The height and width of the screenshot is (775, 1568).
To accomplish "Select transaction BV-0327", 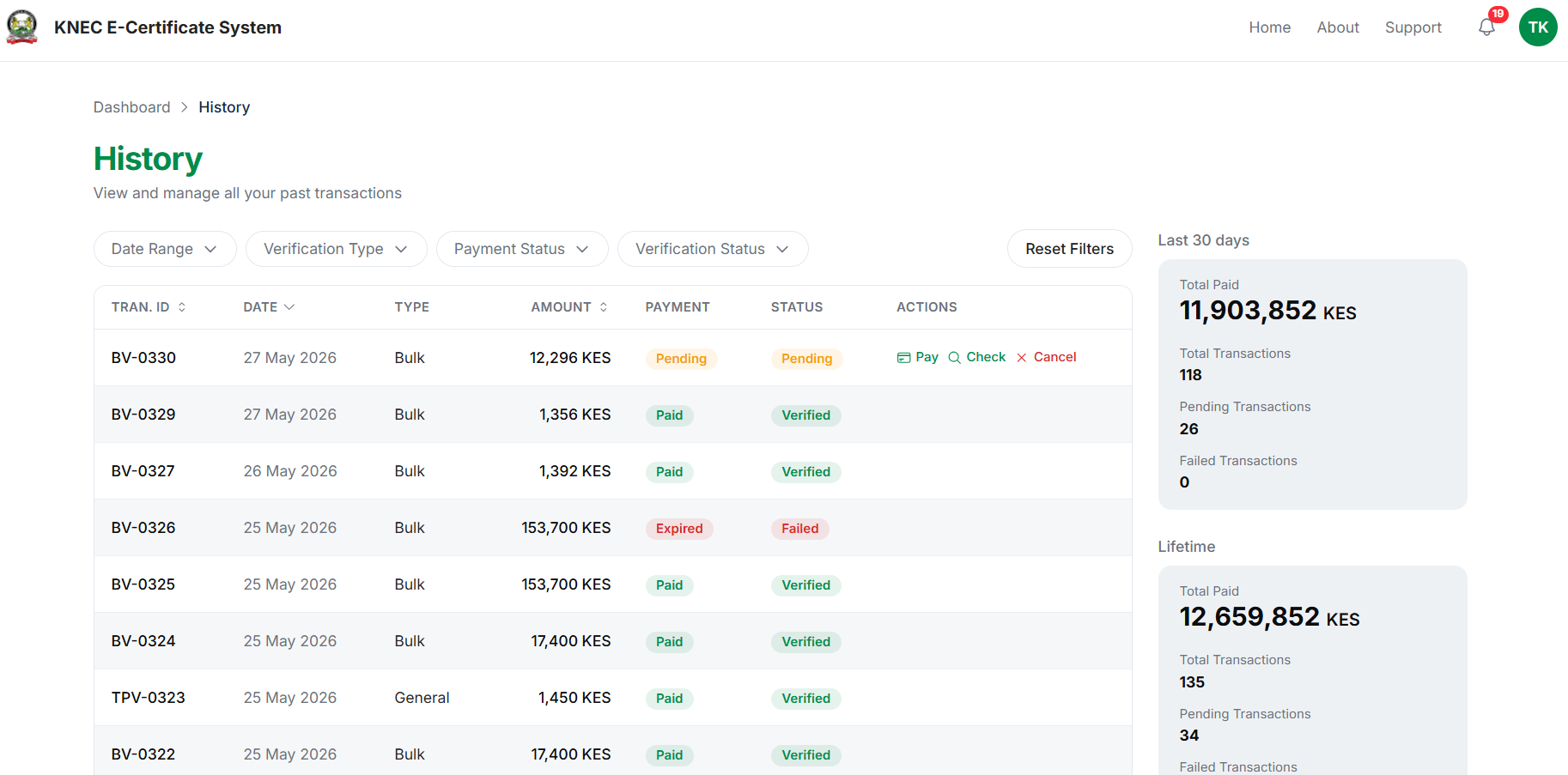I will click(x=143, y=471).
